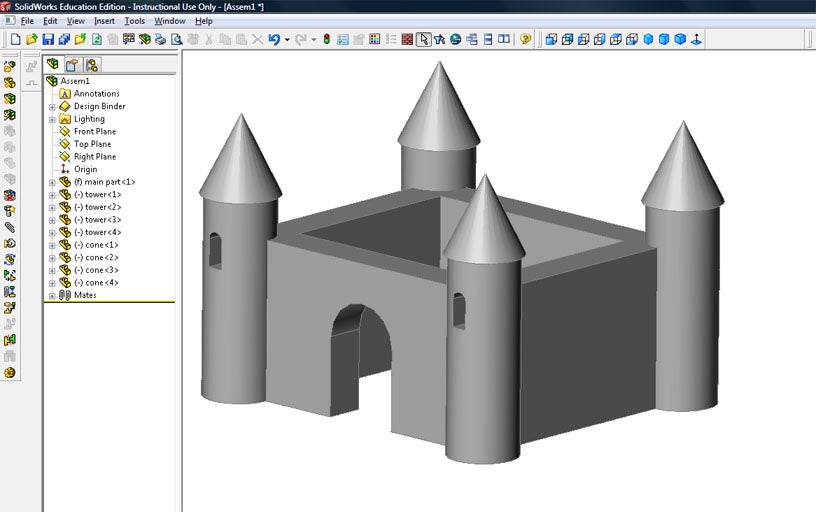Click the Select arrow cursor tool
This screenshot has height=512, width=816.
424,39
